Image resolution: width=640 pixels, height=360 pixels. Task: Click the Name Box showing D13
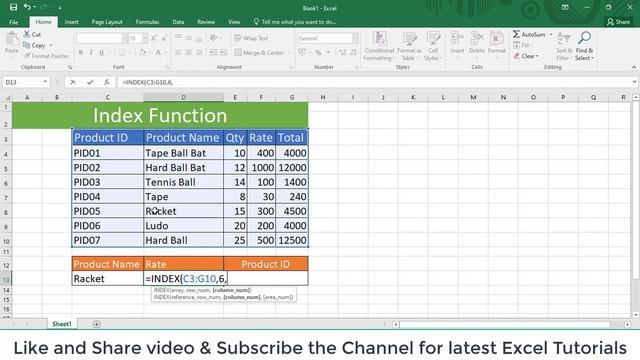click(x=22, y=82)
